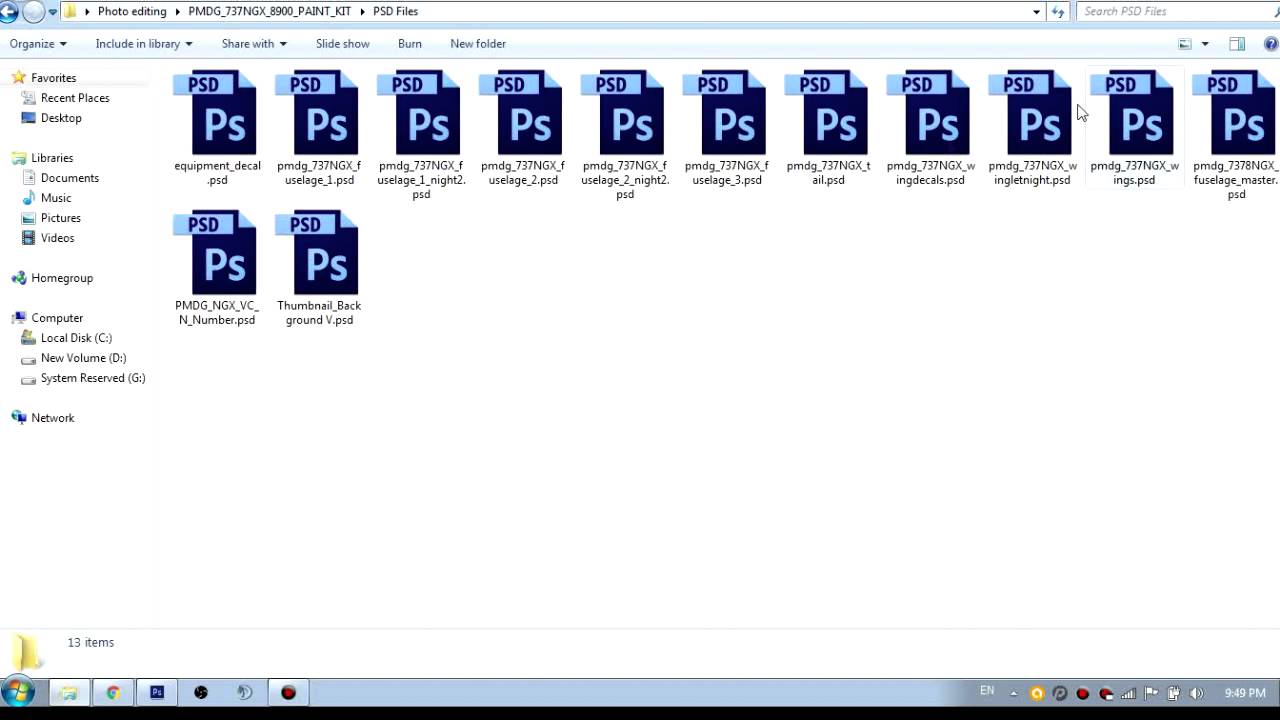Open the Windows Start menu
The height and width of the screenshot is (720, 1280).
point(18,692)
